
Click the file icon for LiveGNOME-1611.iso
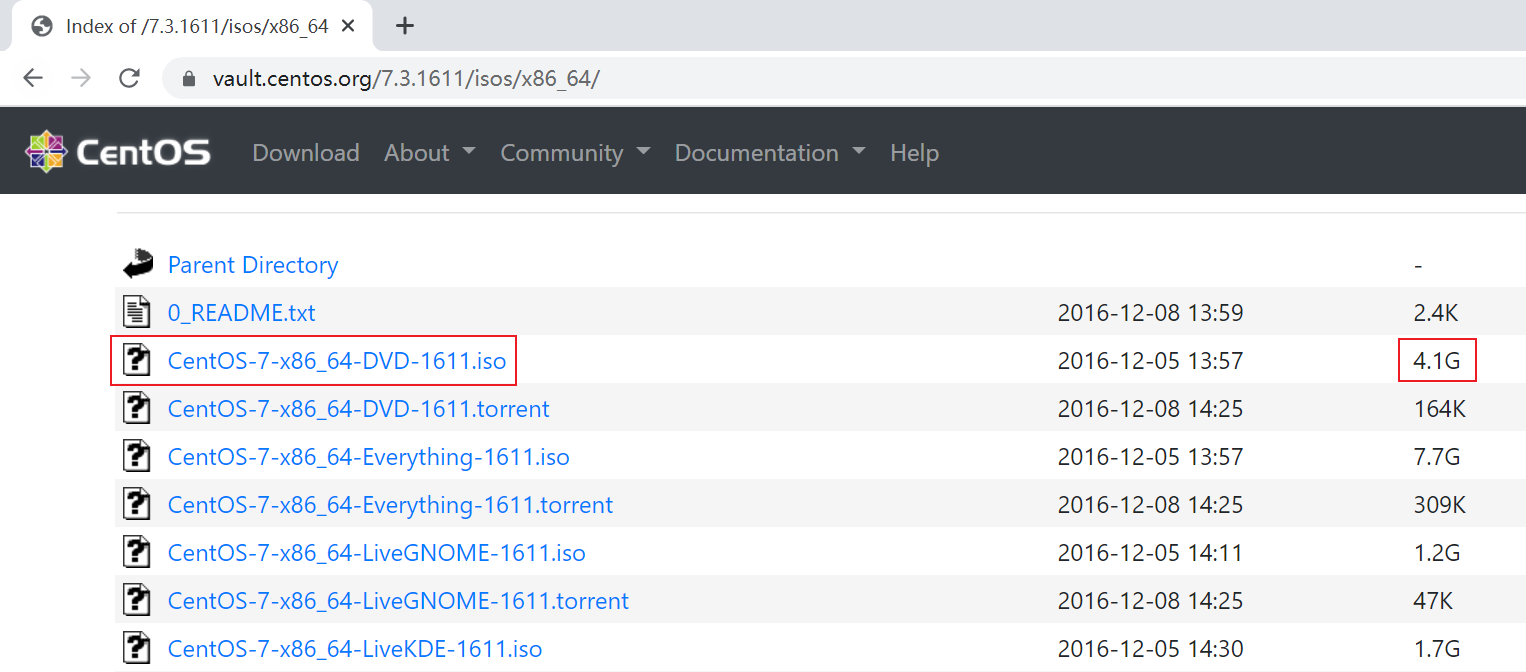point(136,552)
